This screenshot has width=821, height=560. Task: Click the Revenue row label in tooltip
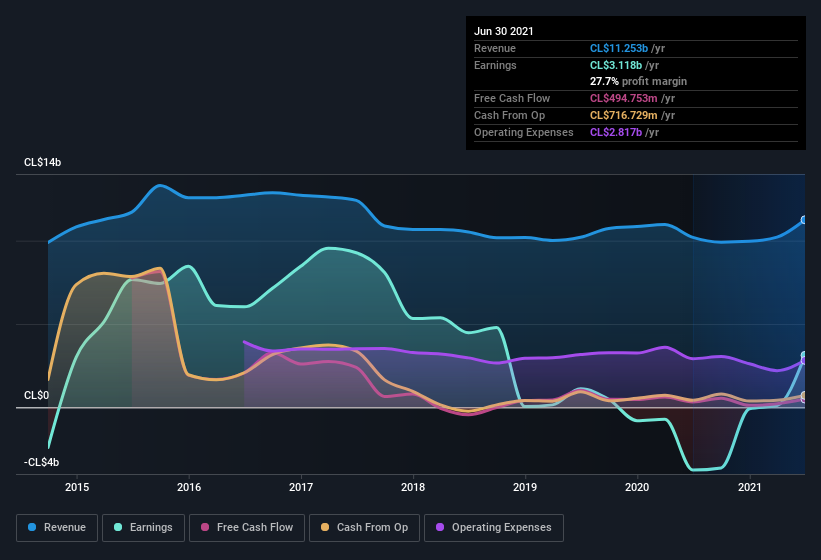point(495,48)
